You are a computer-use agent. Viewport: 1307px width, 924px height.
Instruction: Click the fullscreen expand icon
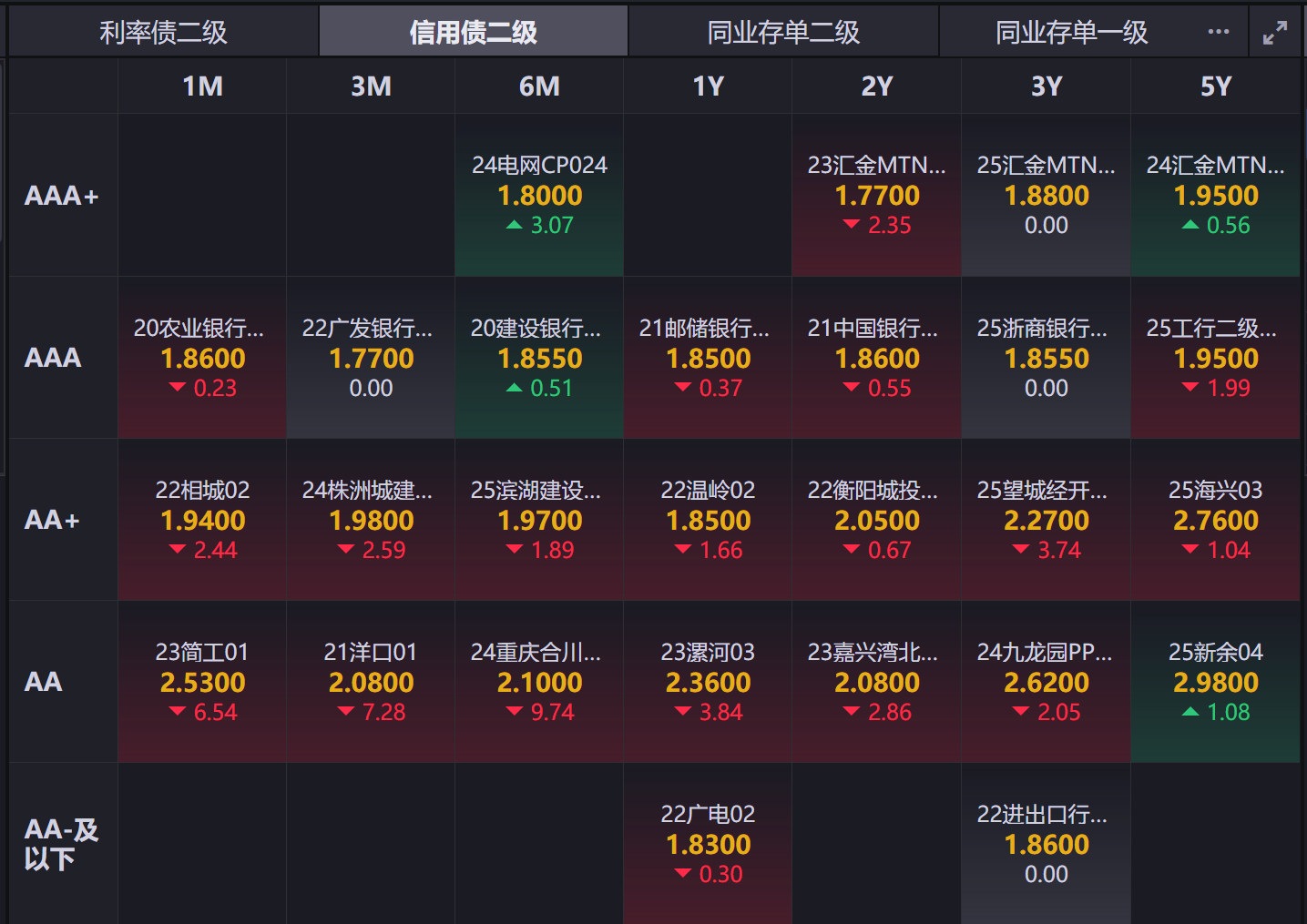pos(1274,32)
